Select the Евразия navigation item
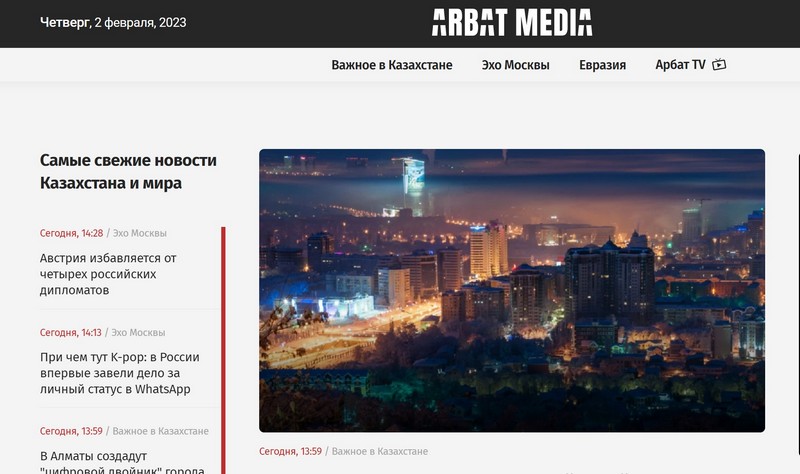 (602, 65)
